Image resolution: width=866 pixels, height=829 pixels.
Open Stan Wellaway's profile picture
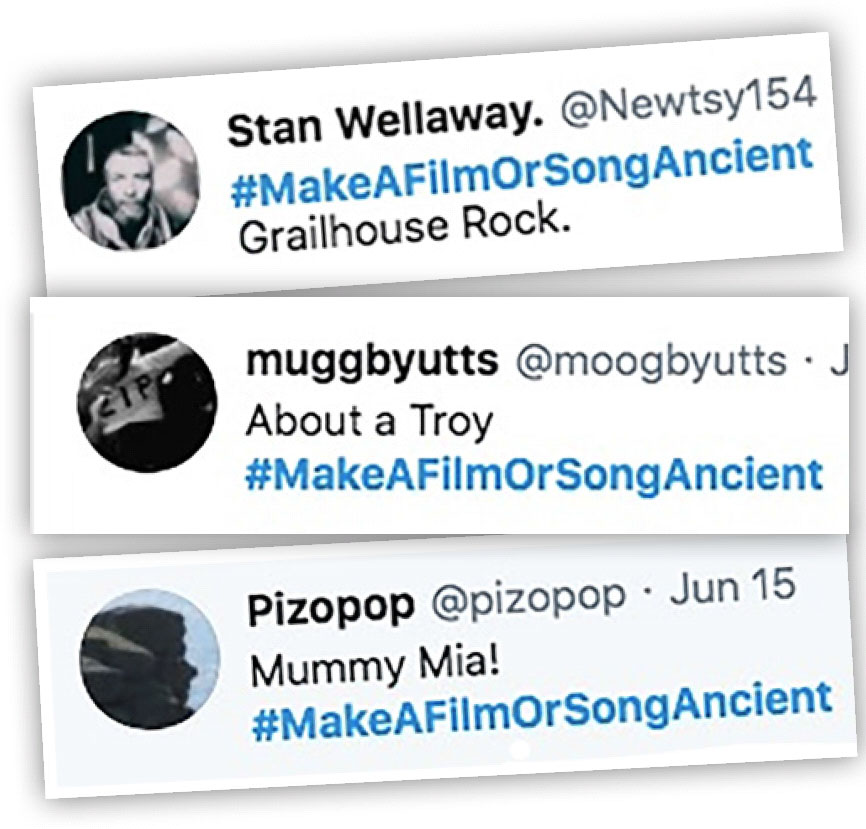click(x=131, y=180)
